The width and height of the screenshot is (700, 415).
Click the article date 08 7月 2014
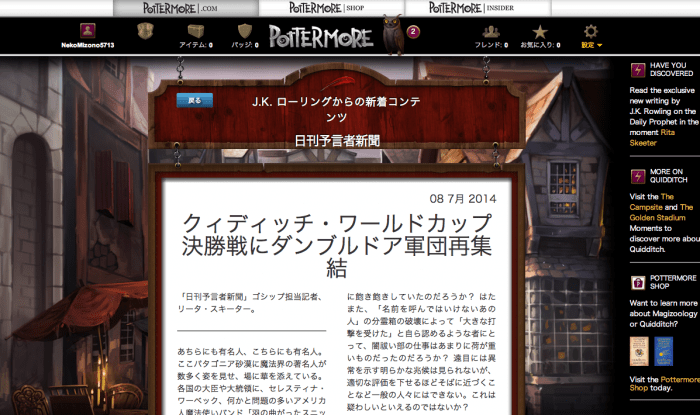pyautogui.click(x=462, y=199)
